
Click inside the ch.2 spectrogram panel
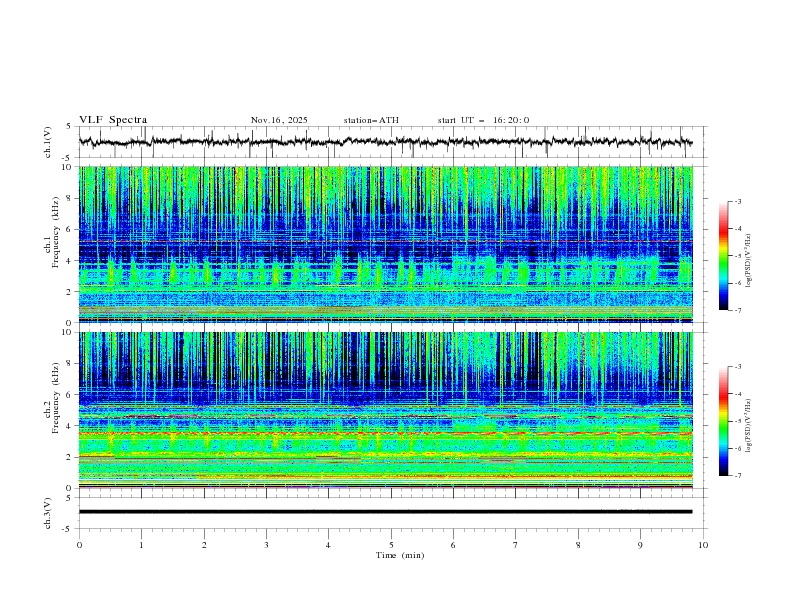coord(385,410)
